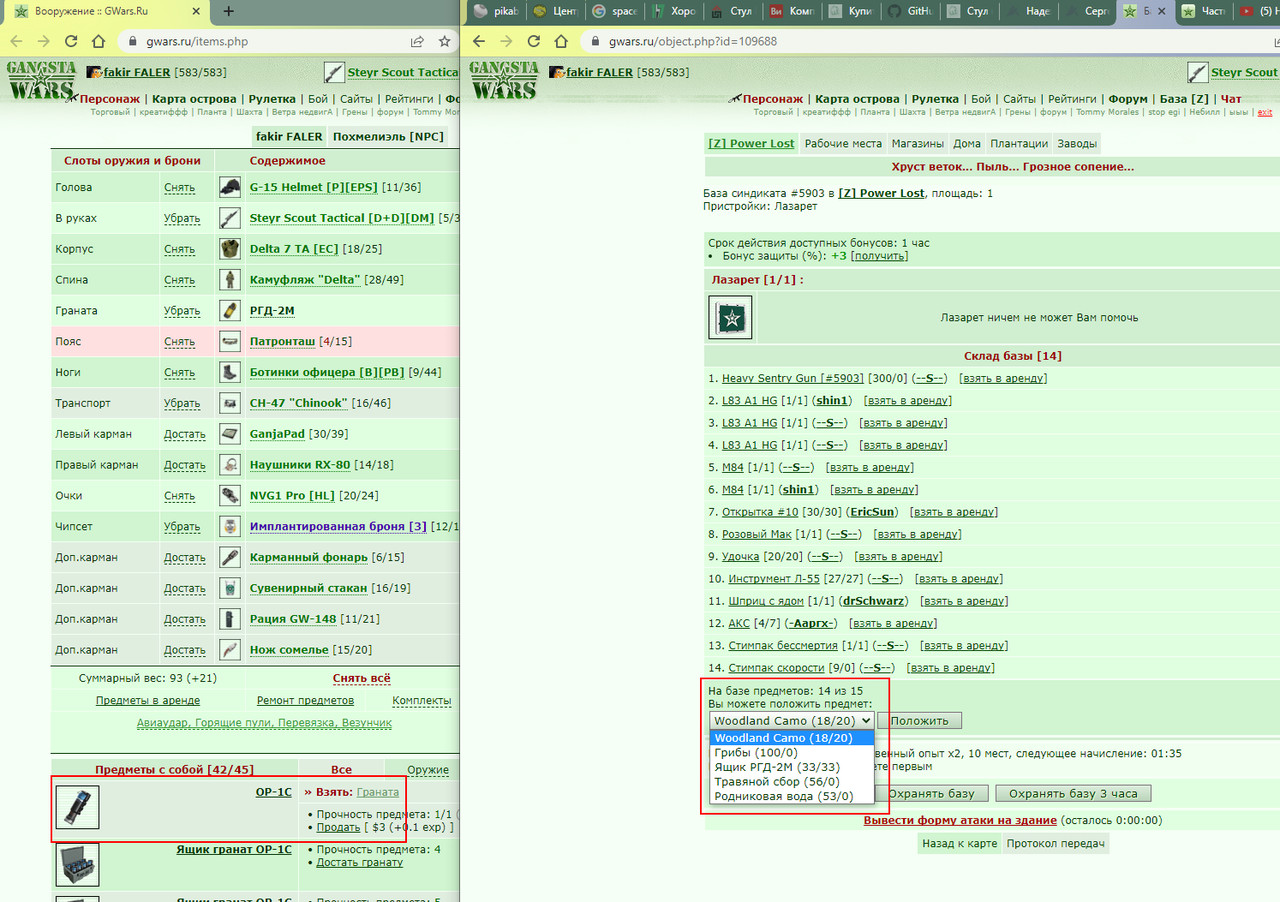Click the NVG1 Pro goggles icon
This screenshot has width=1280, height=902.
click(x=230, y=496)
